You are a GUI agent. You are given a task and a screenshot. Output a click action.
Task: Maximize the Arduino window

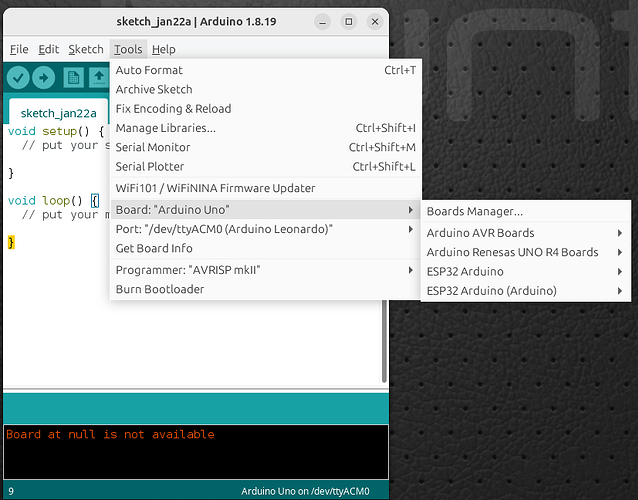[349, 22]
